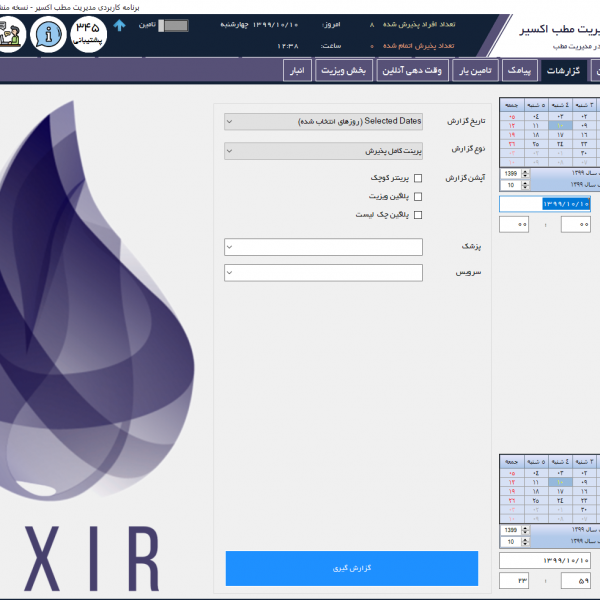
Task: Go to the انبار tab
Action: click(298, 71)
